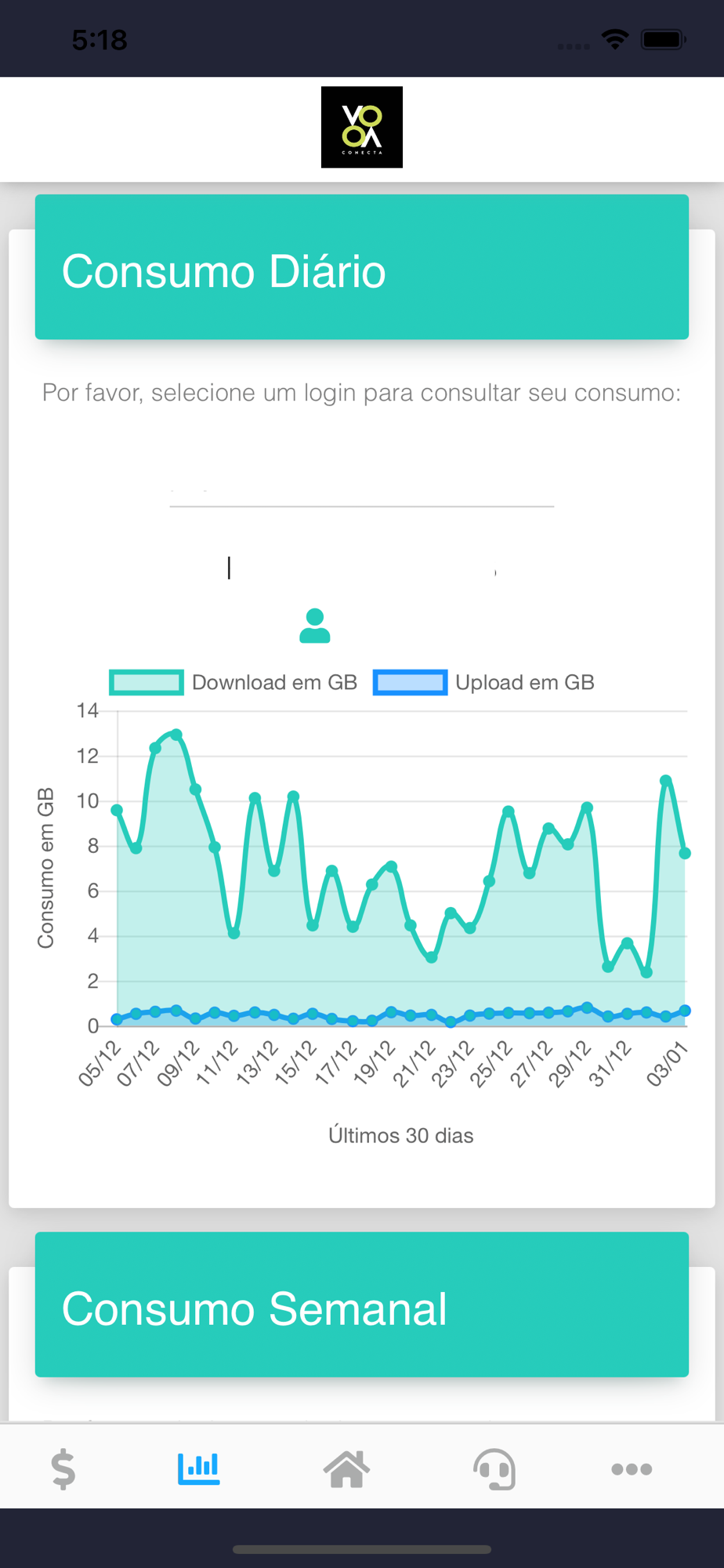Click the Últimos 30 dias axis label

click(401, 1135)
